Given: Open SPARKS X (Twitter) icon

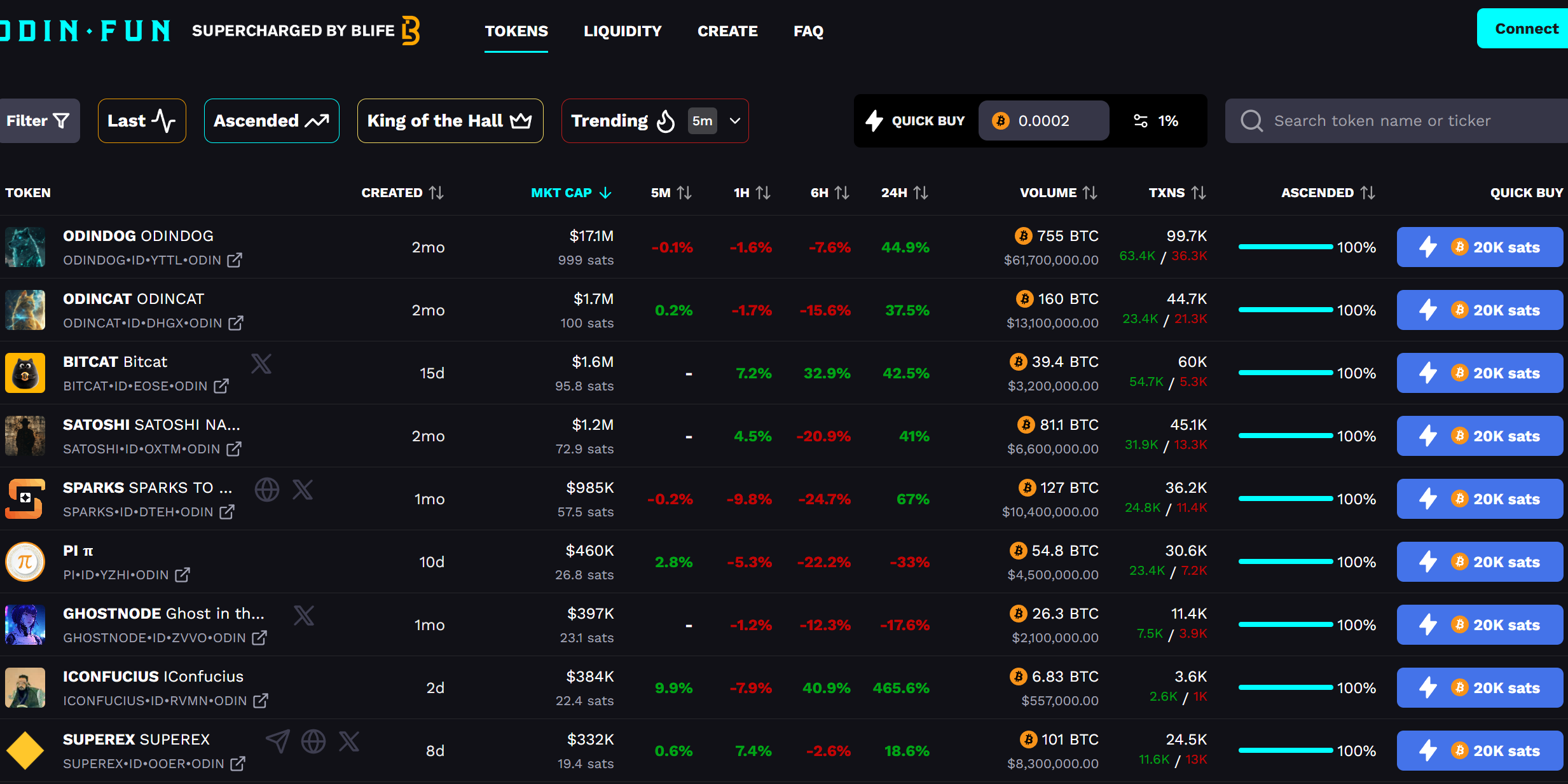Looking at the screenshot, I should 303,490.
